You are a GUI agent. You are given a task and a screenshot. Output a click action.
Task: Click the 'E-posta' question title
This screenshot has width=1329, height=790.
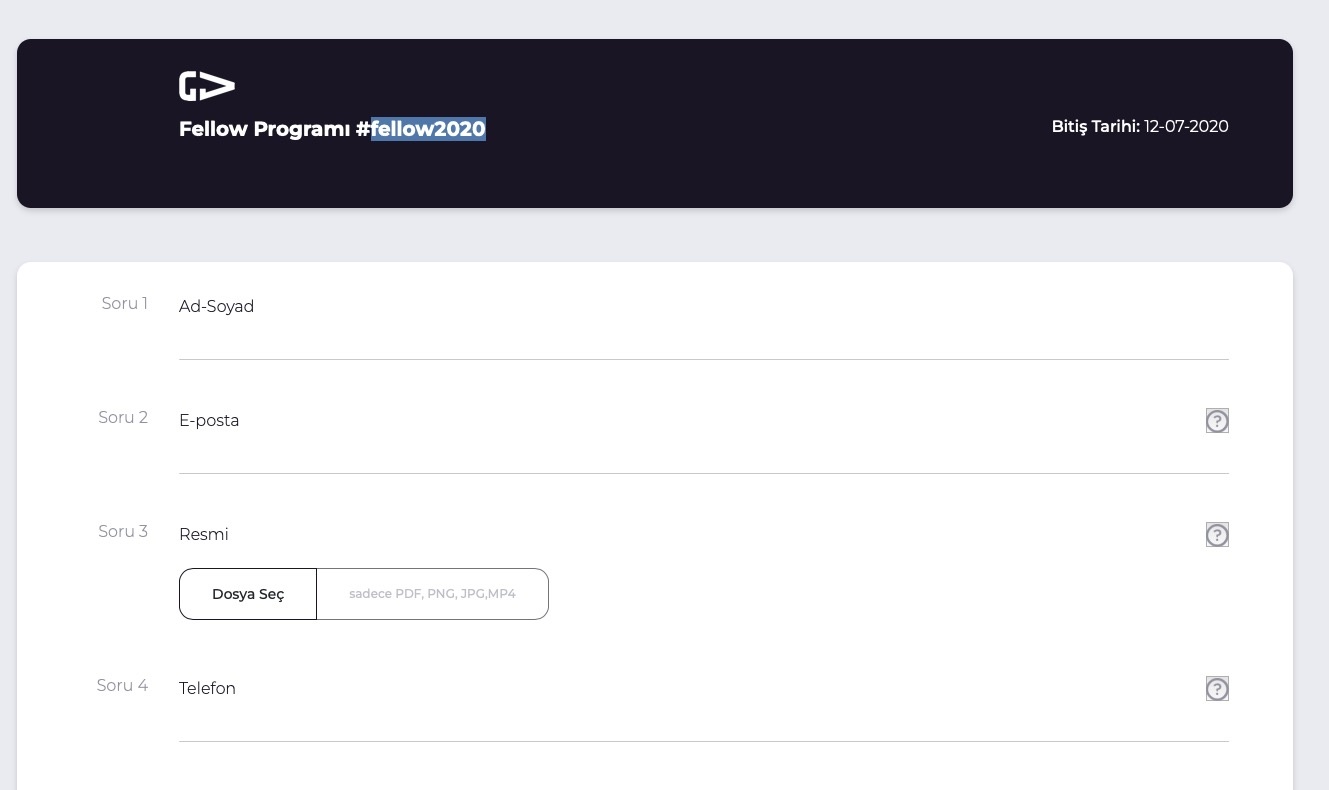coord(209,421)
